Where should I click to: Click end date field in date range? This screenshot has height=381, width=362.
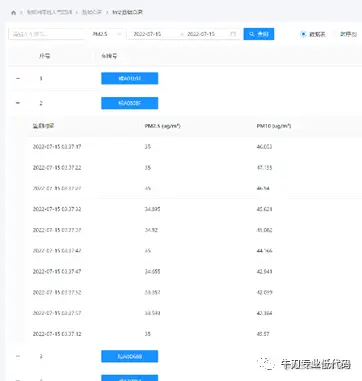click(201, 34)
